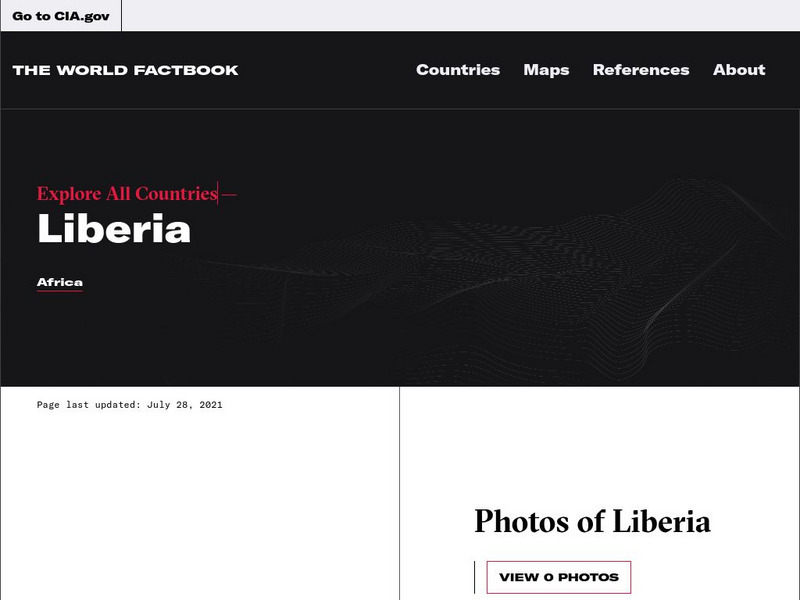Click the red dash after Explore All Countries
The height and width of the screenshot is (600, 800).
point(230,194)
